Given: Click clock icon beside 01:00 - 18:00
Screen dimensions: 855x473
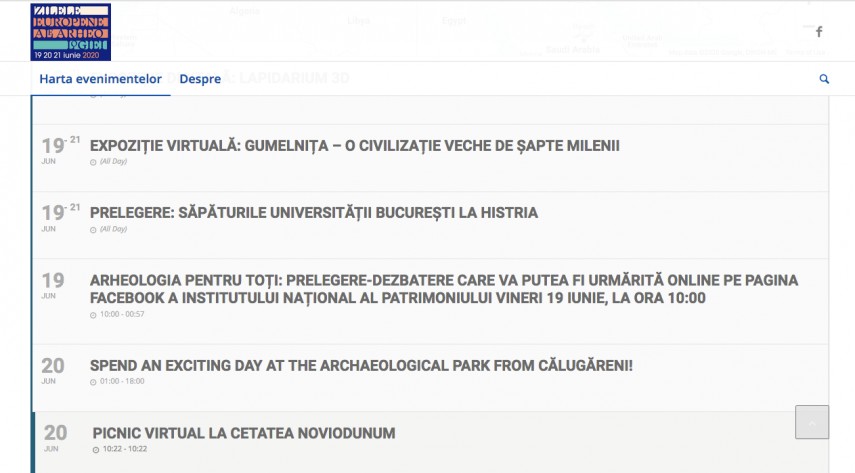Looking at the screenshot, I should 93,382.
